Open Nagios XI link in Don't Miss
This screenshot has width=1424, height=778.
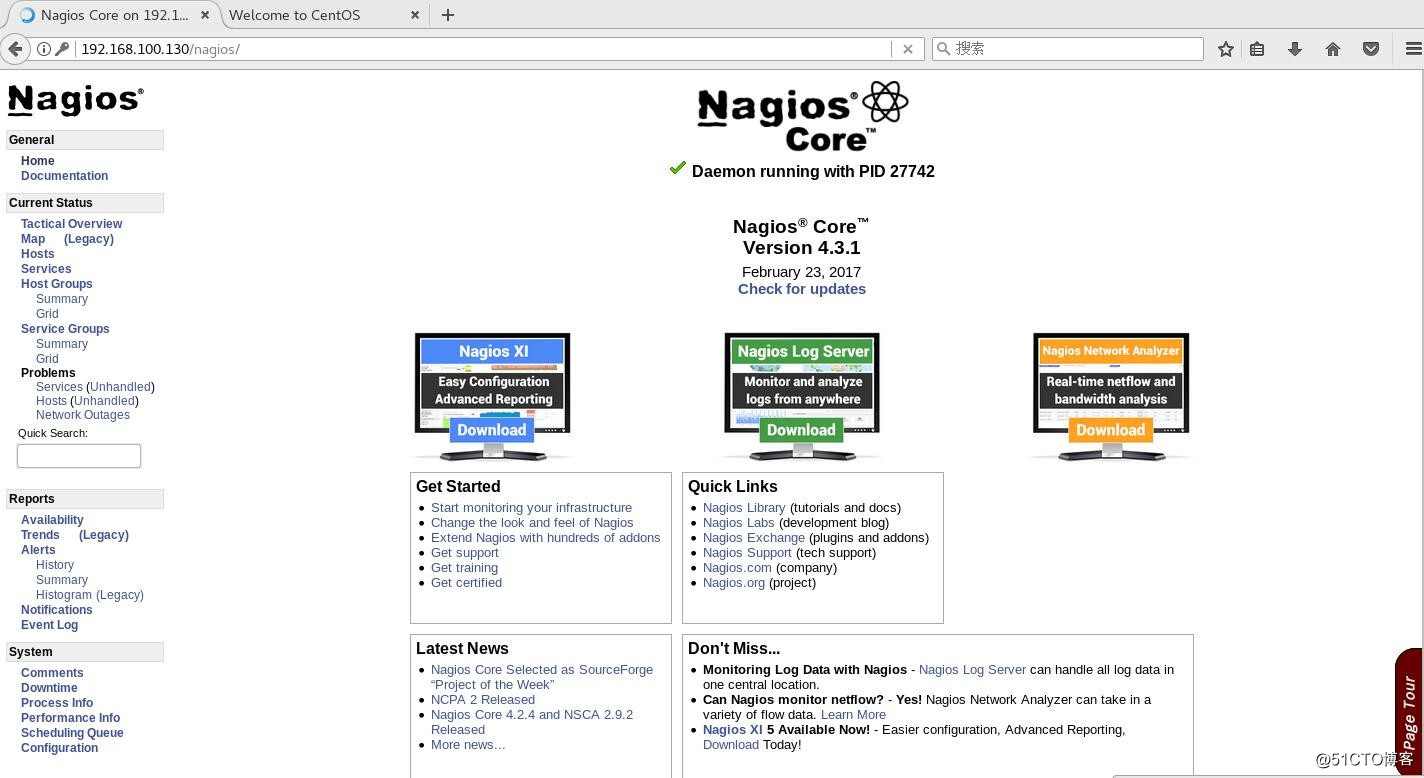(732, 730)
